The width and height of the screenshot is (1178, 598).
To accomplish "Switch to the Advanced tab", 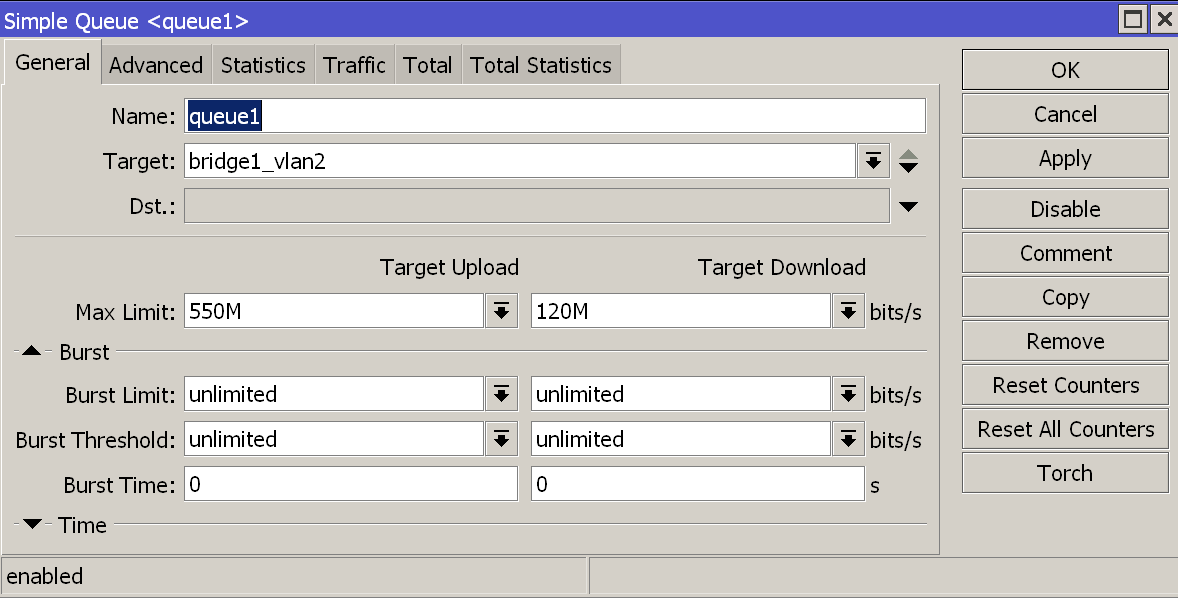I will coord(156,65).
